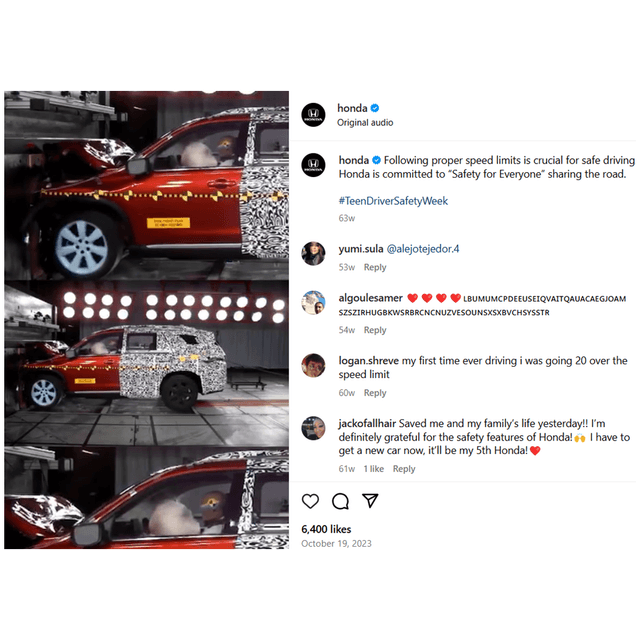Viewport: 640px width, 640px height.
Task: View the 6,400 likes list
Action: (x=326, y=529)
